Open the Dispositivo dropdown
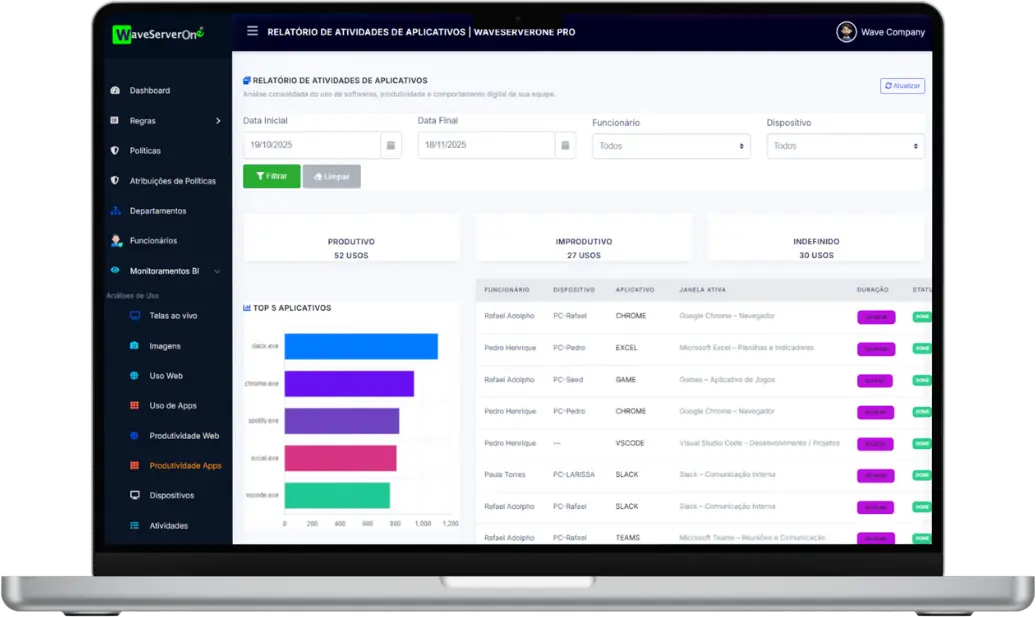This screenshot has width=1036, height=617. point(845,146)
